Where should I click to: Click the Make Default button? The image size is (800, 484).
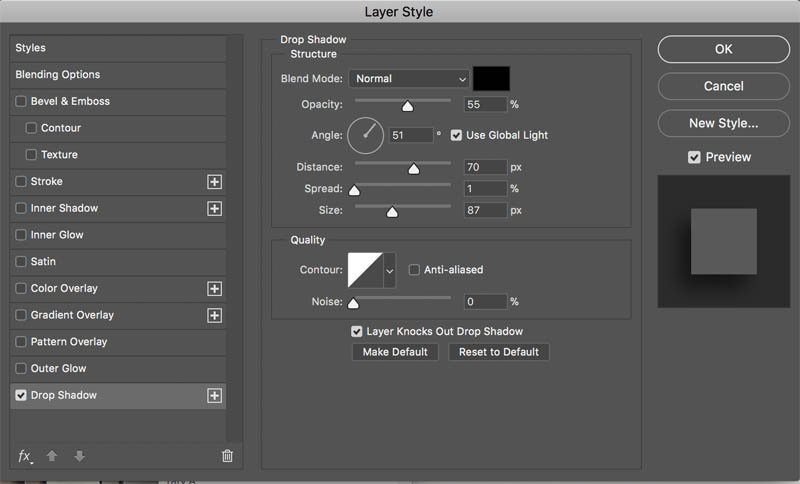pos(395,352)
